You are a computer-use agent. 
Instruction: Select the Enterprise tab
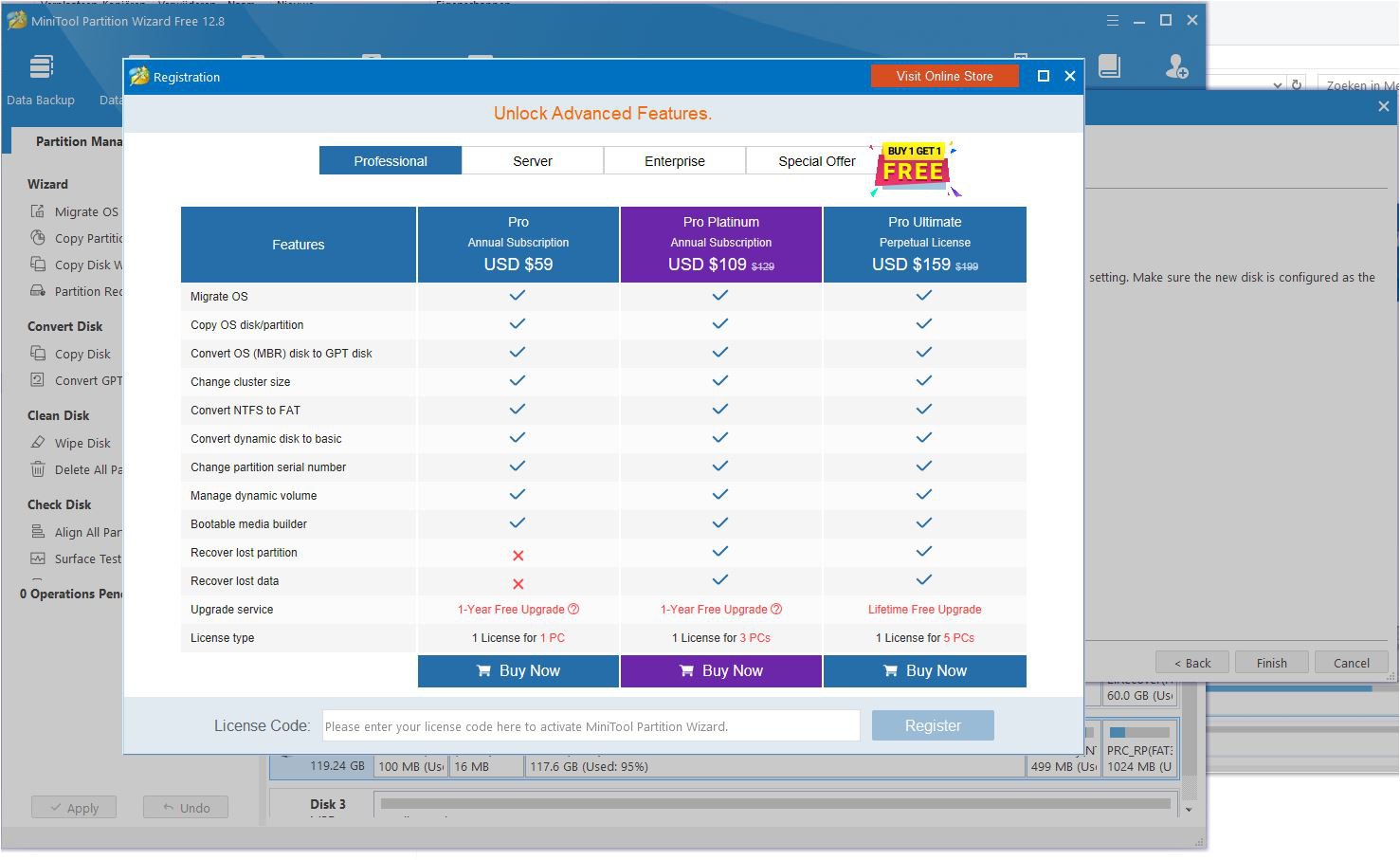(675, 161)
